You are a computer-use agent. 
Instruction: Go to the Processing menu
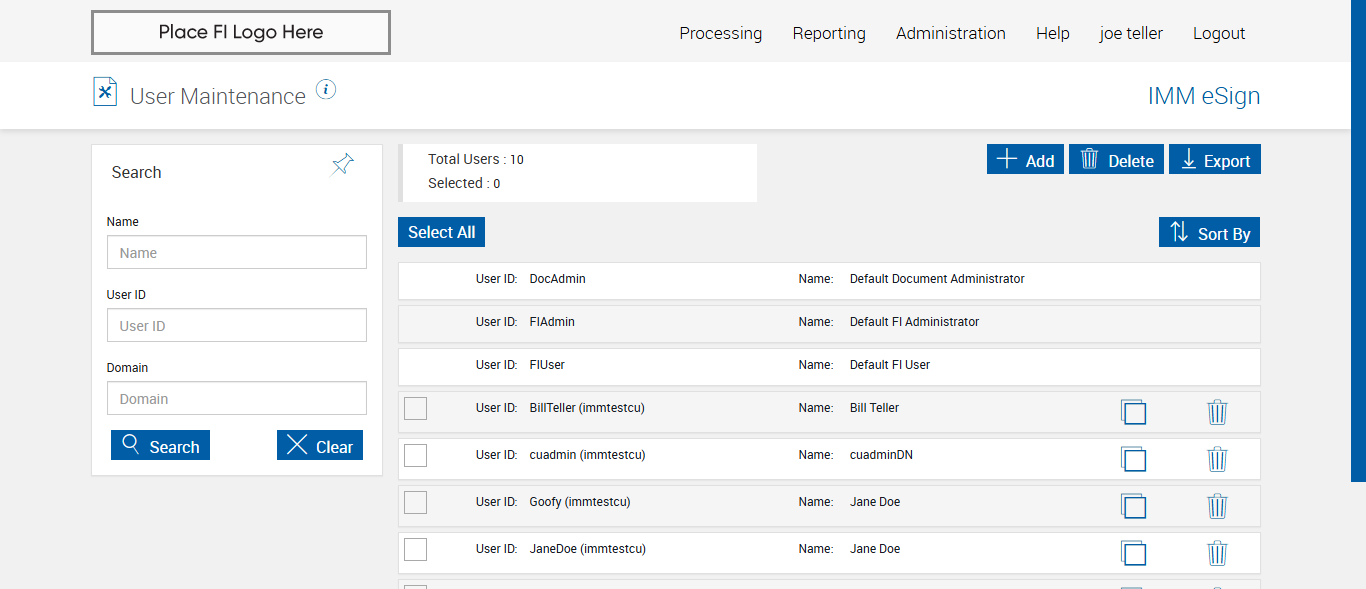720,33
